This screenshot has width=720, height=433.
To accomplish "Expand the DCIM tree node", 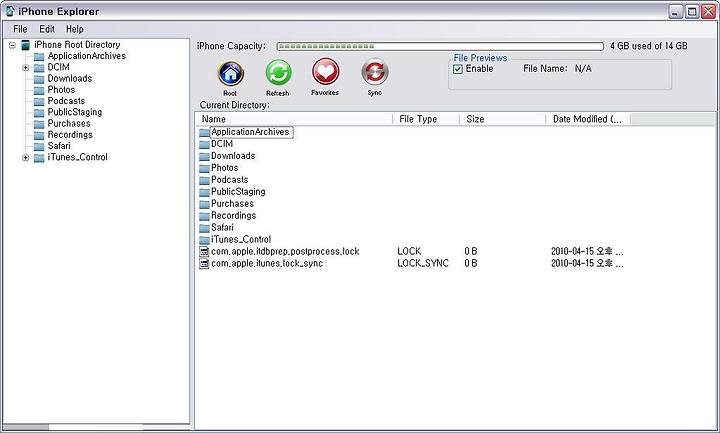I will (26, 68).
